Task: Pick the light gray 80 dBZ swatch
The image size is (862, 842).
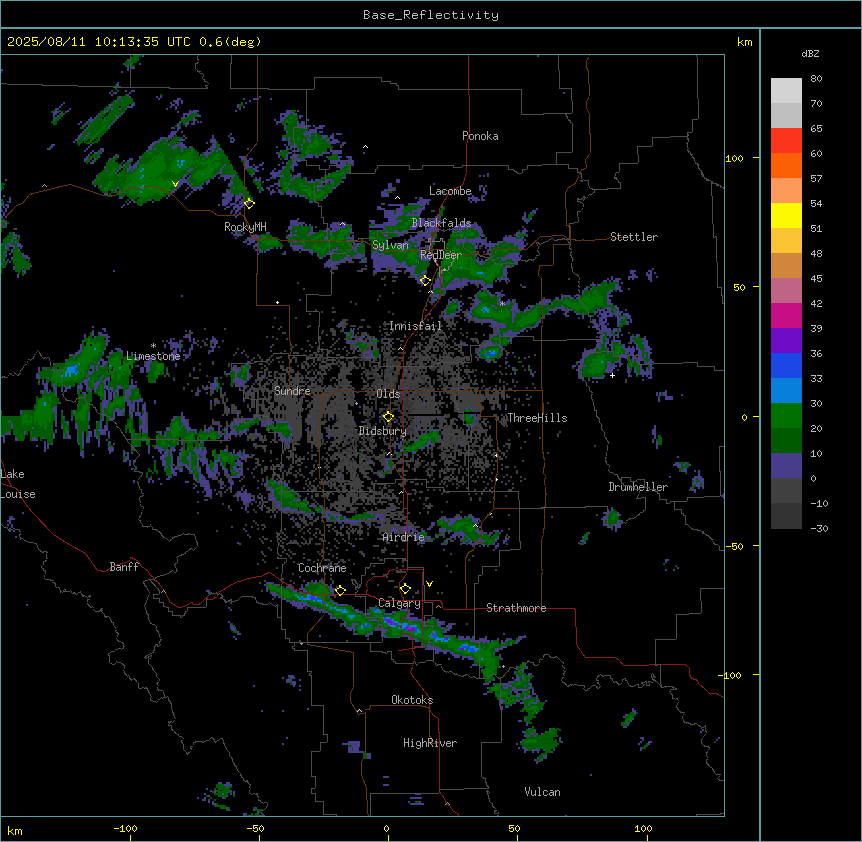Action: [786, 91]
